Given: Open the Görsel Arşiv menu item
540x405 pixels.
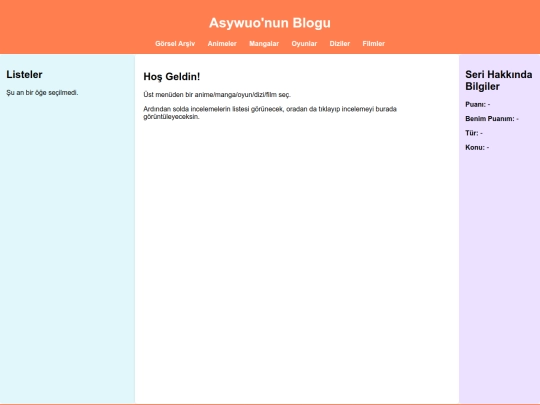Looking at the screenshot, I should pyautogui.click(x=175, y=44).
